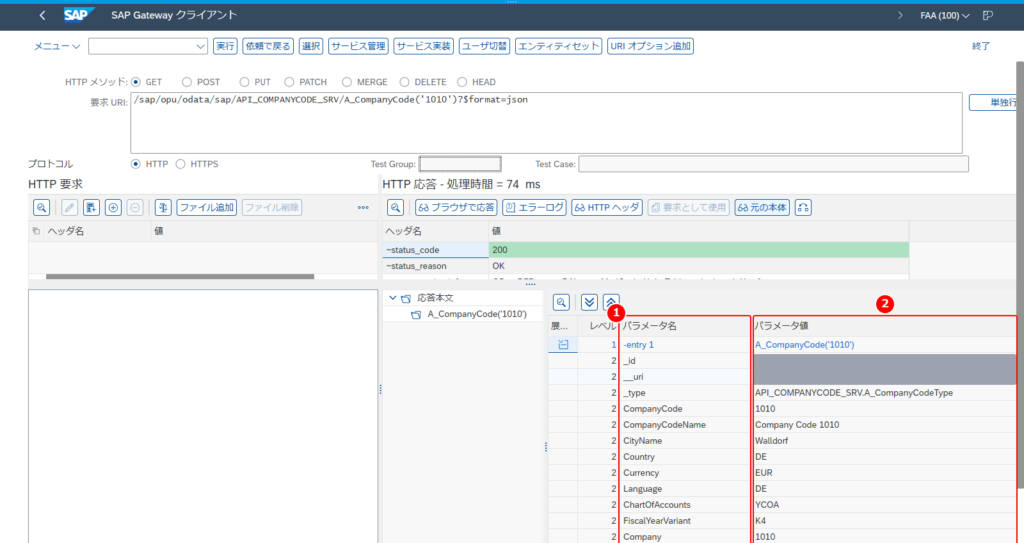
Task: Select the A_CompanyCode('1010') tree item
Action: (477, 314)
